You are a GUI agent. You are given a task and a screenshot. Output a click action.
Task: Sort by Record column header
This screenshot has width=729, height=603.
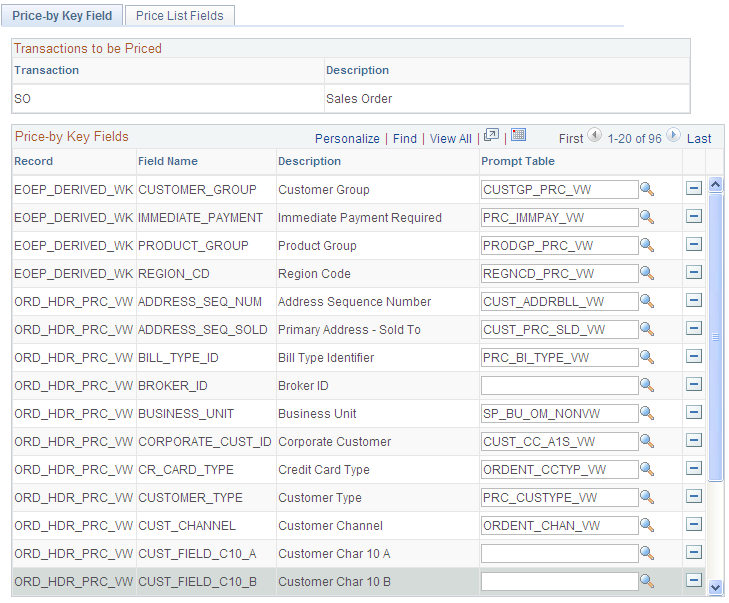pos(33,161)
